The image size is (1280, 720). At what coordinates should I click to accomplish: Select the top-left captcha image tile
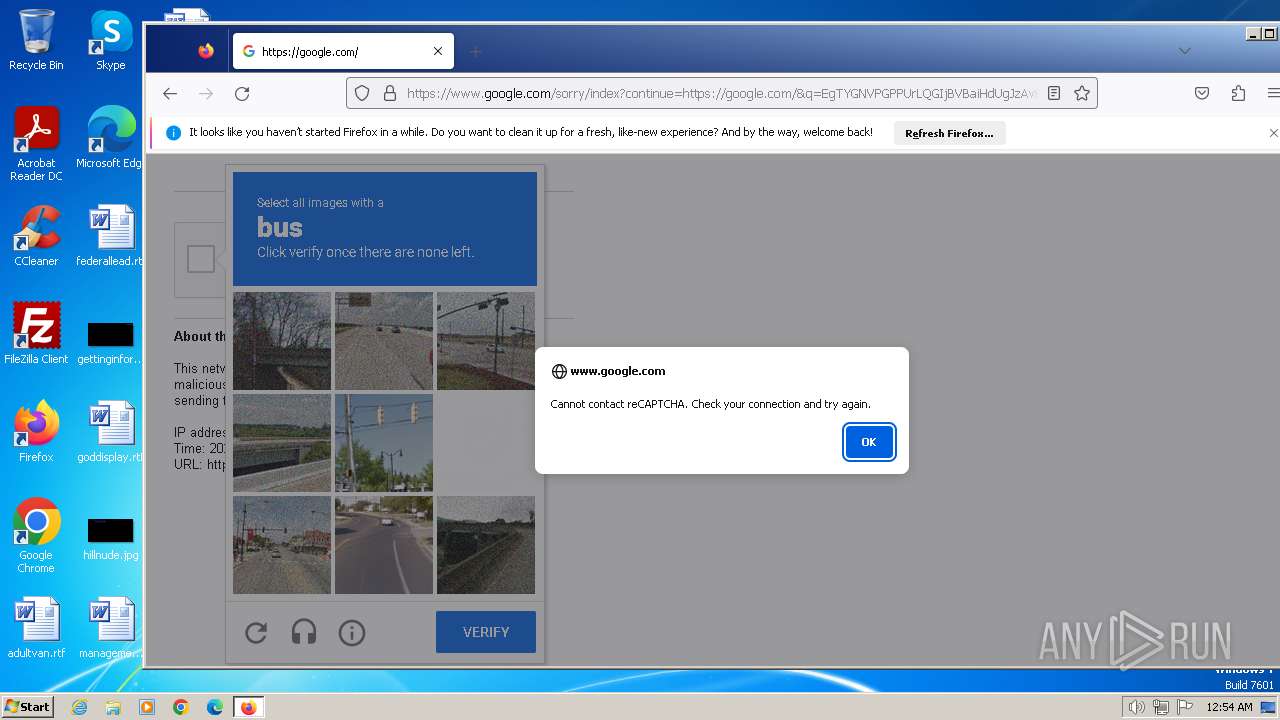click(x=282, y=341)
